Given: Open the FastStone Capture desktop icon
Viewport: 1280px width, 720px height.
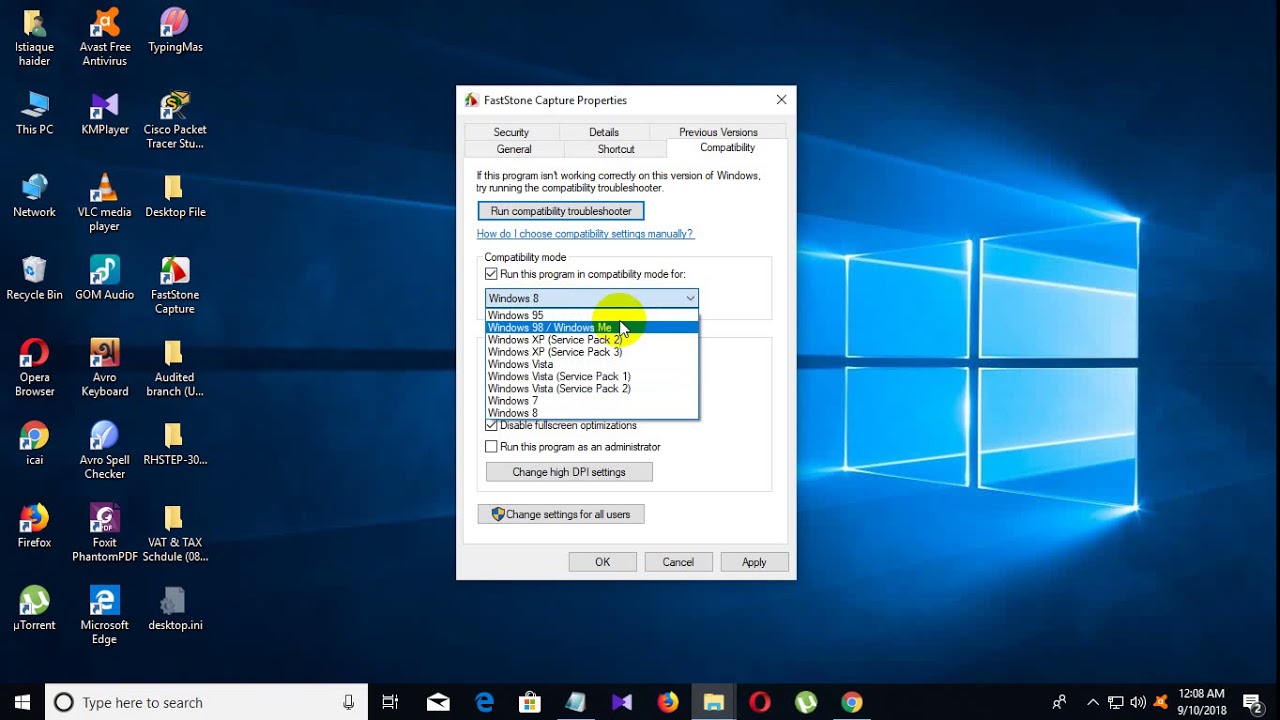Looking at the screenshot, I should [175, 285].
